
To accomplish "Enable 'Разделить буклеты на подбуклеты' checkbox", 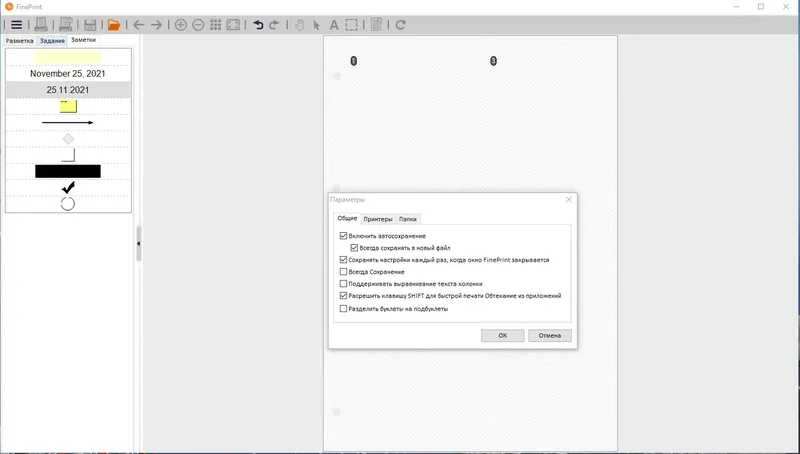I will (343, 308).
